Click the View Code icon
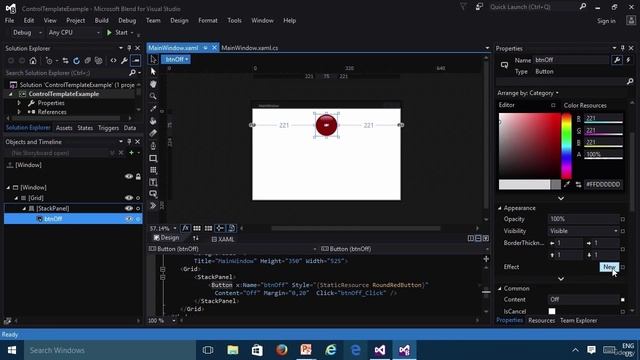640x360 pixels. pos(113,61)
